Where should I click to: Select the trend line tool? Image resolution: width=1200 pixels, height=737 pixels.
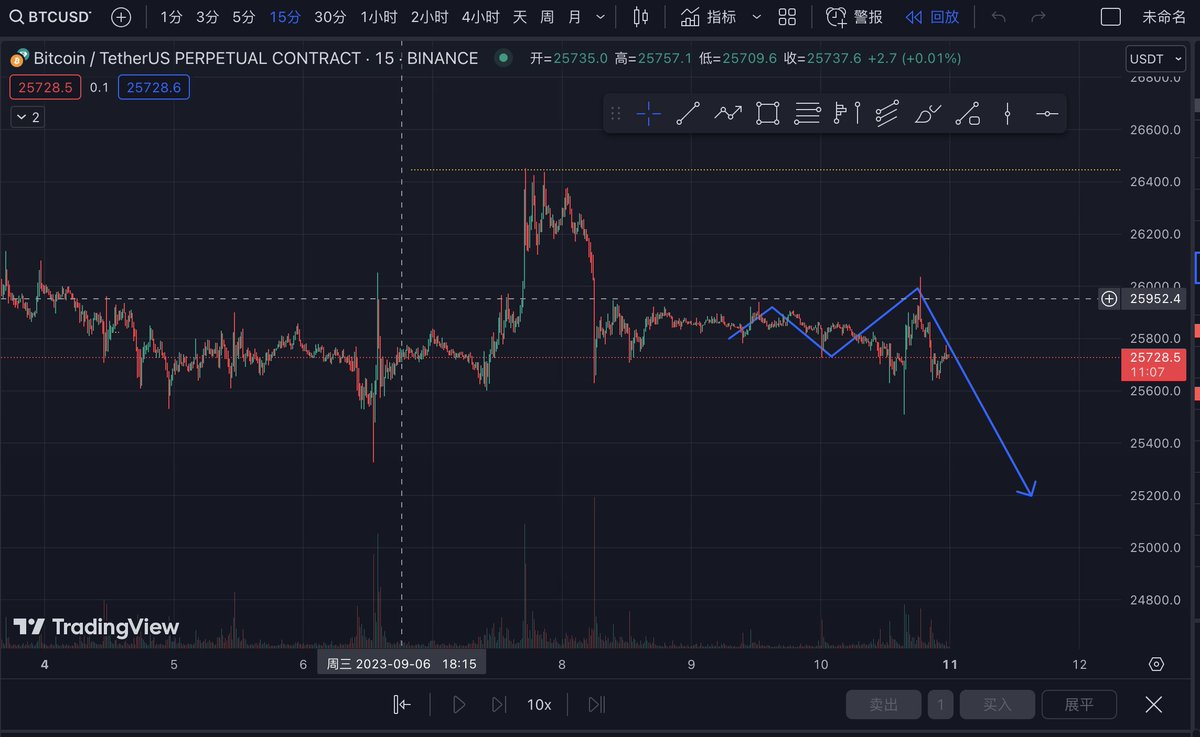687,114
